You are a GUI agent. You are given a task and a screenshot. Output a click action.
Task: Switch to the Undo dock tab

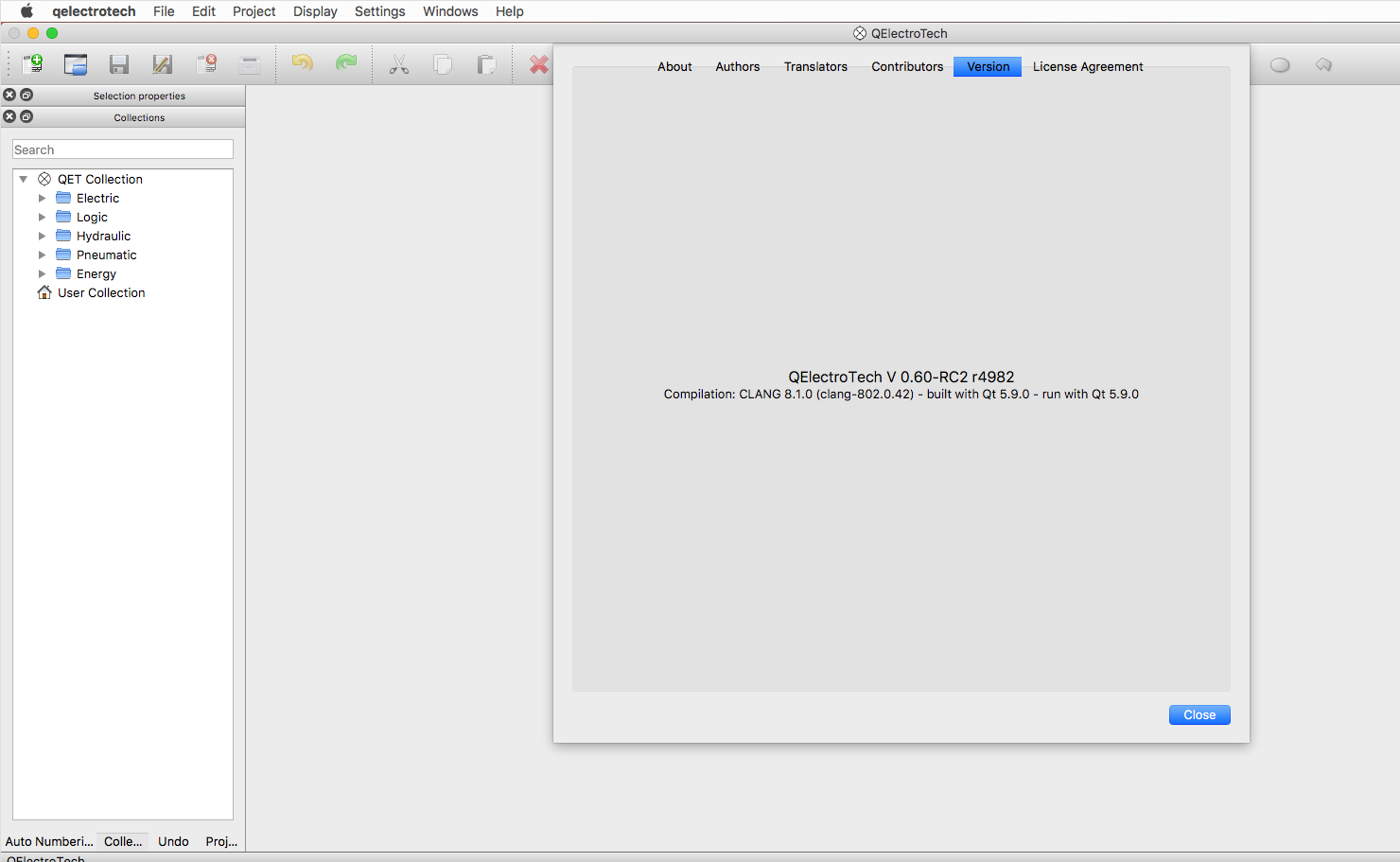(173, 841)
